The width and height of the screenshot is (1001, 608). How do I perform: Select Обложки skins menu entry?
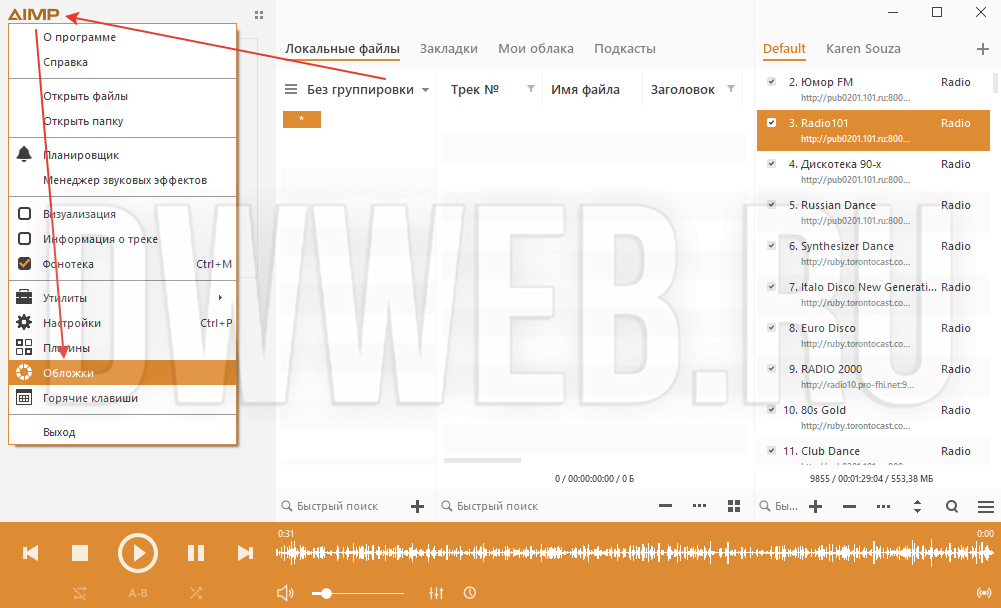click(x=123, y=373)
